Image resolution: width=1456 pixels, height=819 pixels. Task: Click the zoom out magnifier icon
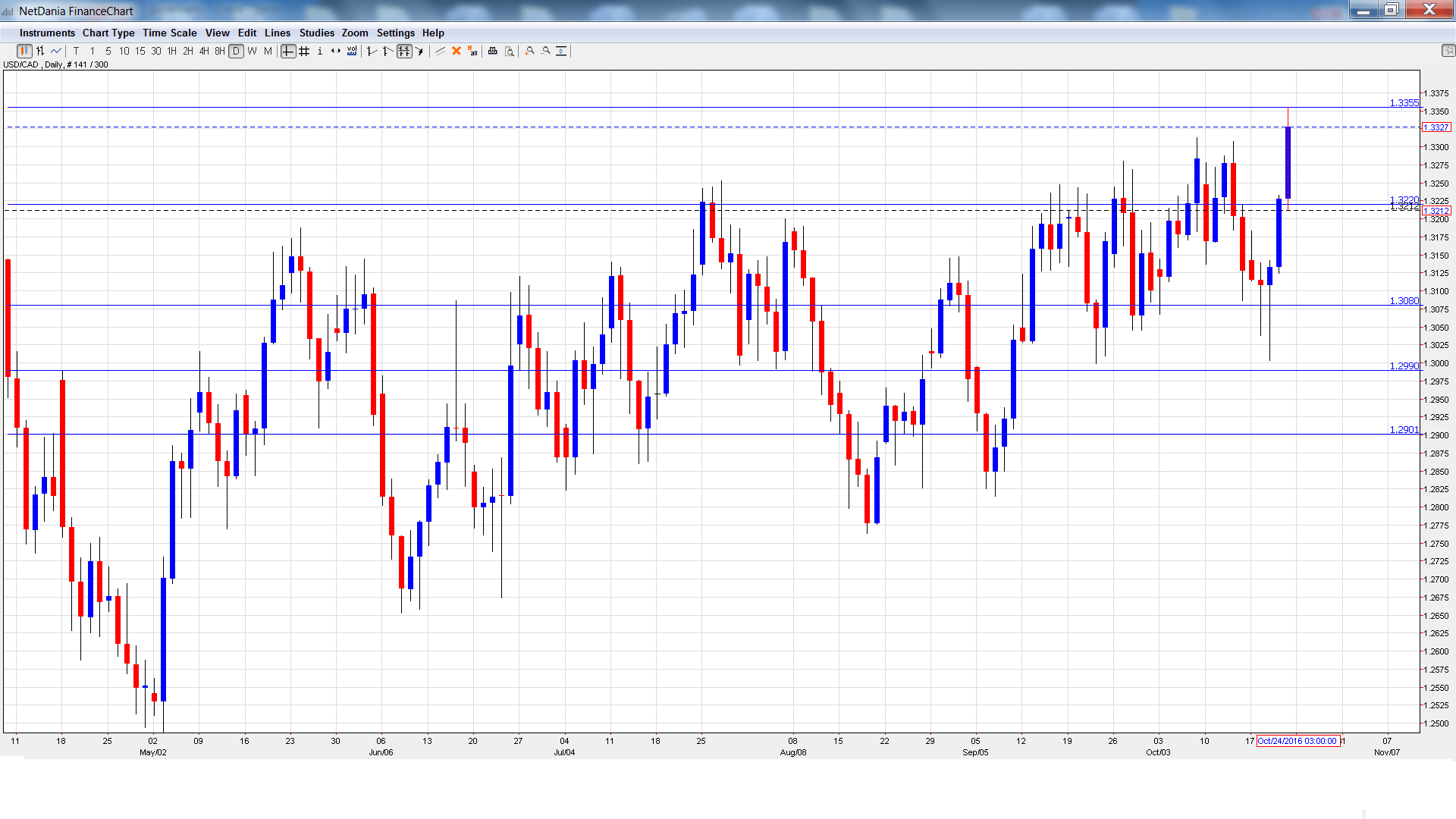click(546, 51)
